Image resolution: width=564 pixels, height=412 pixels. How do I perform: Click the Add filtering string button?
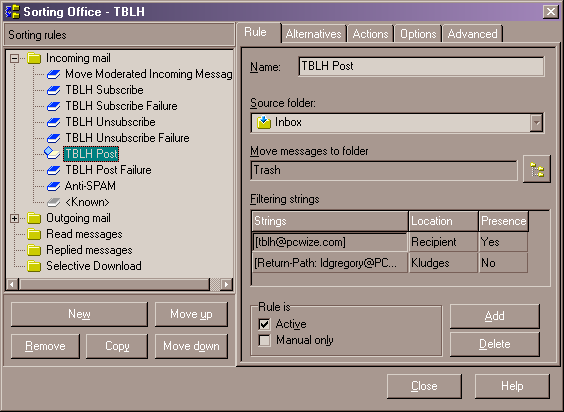(495, 316)
